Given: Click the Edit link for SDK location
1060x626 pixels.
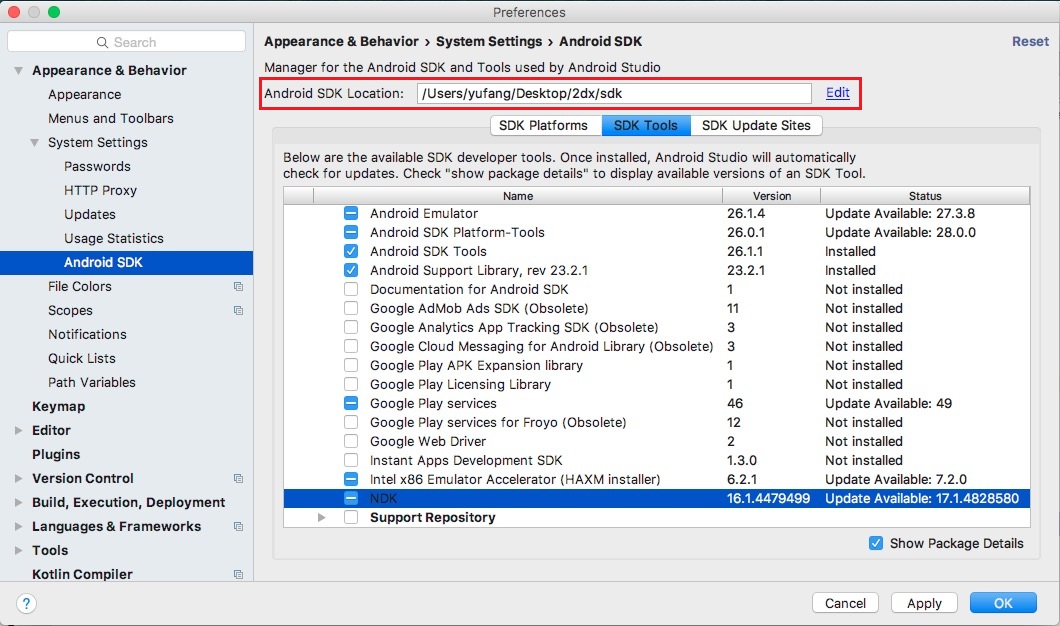Looking at the screenshot, I should click(x=838, y=93).
